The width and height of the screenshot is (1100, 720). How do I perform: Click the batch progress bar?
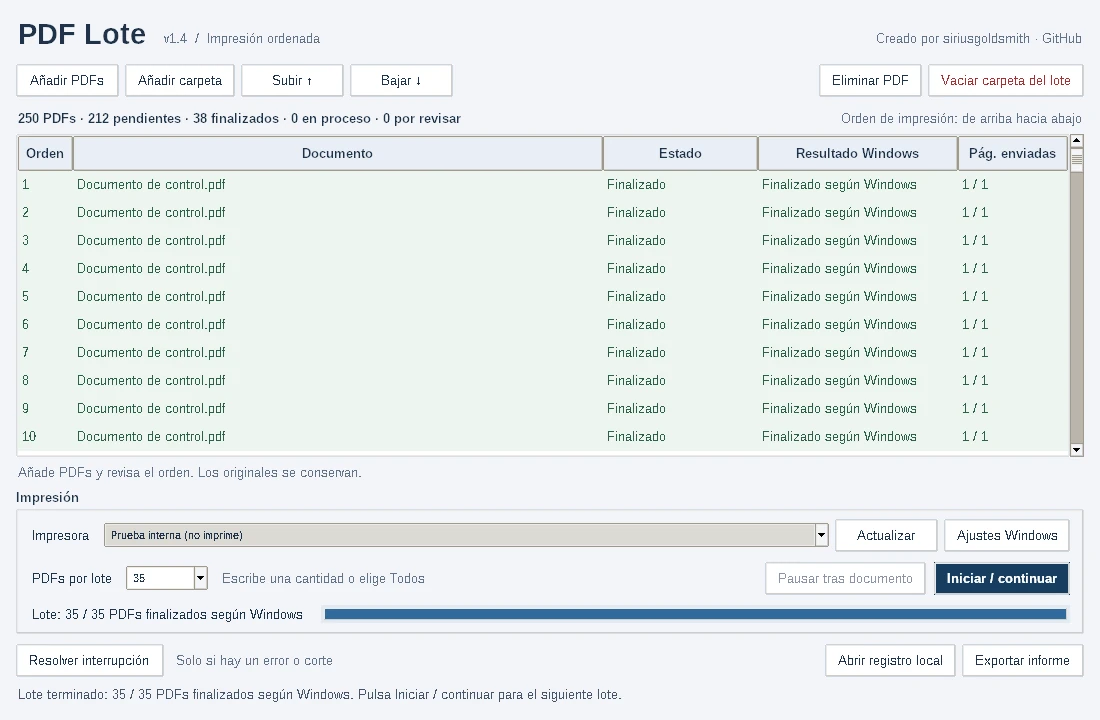click(x=695, y=615)
